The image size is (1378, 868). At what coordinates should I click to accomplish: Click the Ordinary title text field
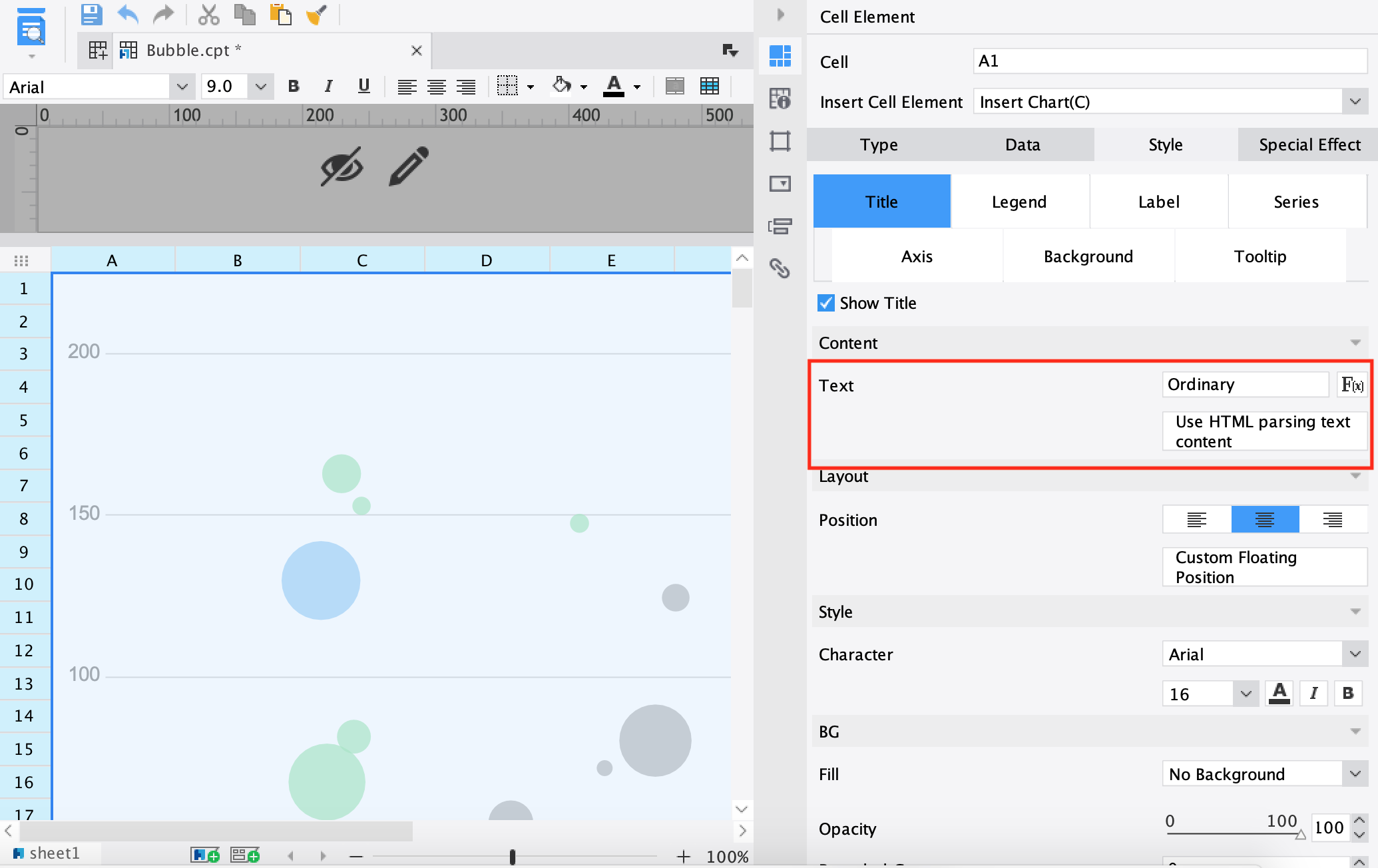tap(1245, 385)
